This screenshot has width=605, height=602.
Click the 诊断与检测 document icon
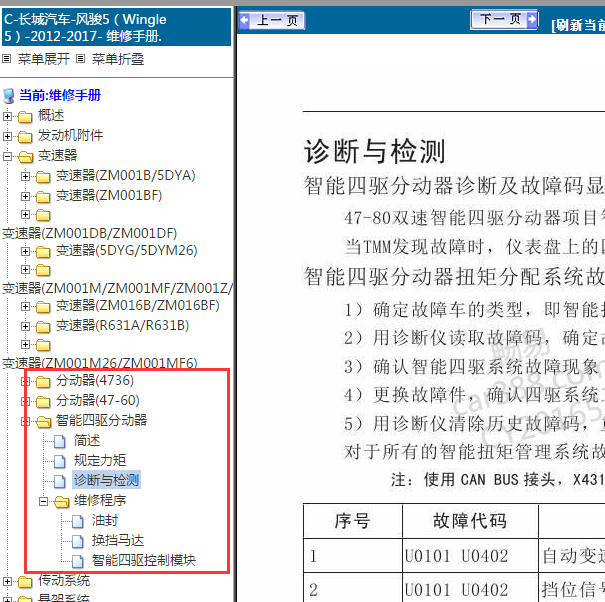(x=60, y=482)
